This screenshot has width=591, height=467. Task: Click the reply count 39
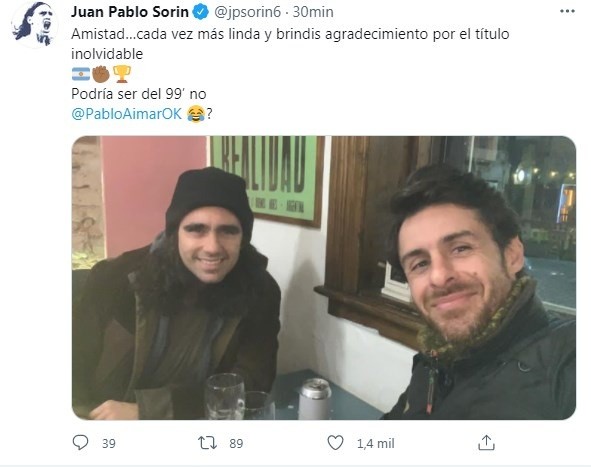point(109,443)
